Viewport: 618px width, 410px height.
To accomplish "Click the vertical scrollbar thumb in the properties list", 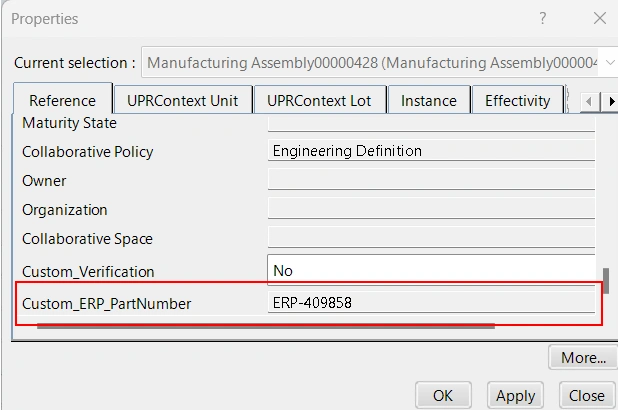I will 604,279.
